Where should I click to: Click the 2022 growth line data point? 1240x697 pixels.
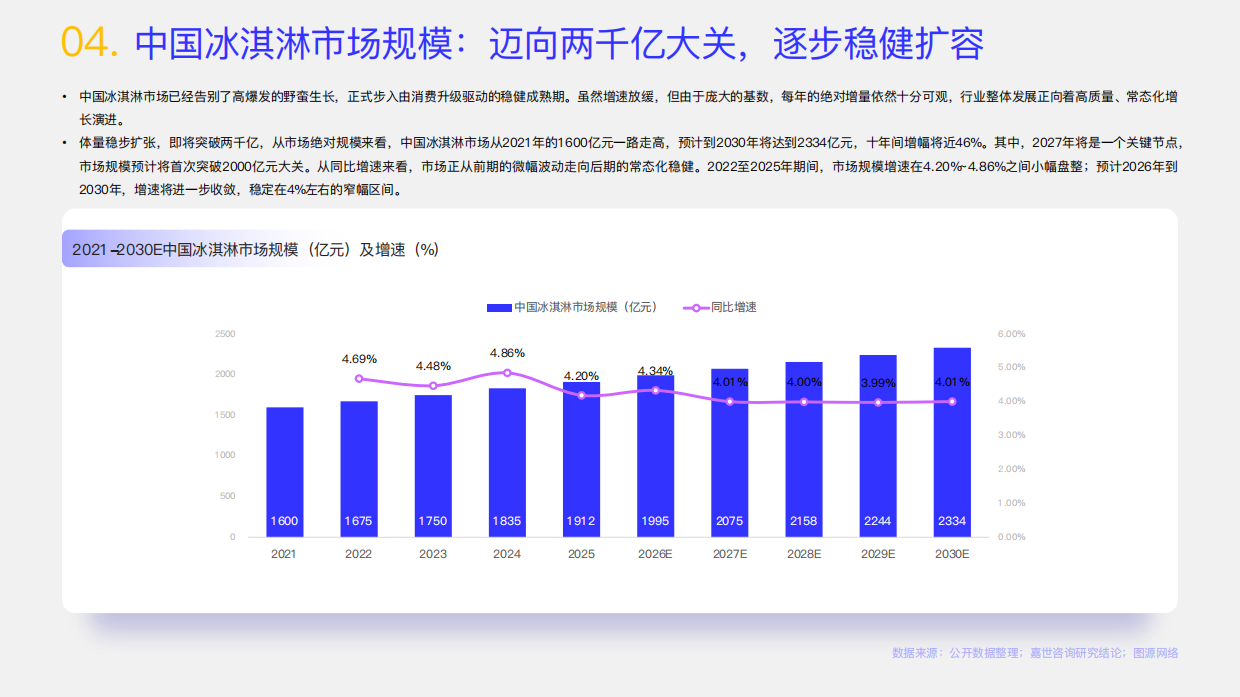[x=359, y=379]
